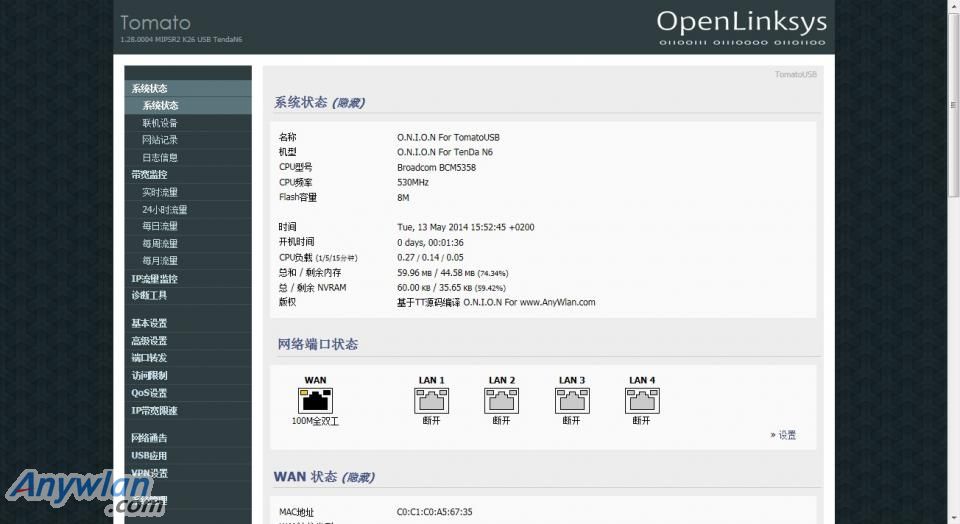Click the 网络端口状态 section heading
Viewport: 960px width, 524px height.
[318, 345]
